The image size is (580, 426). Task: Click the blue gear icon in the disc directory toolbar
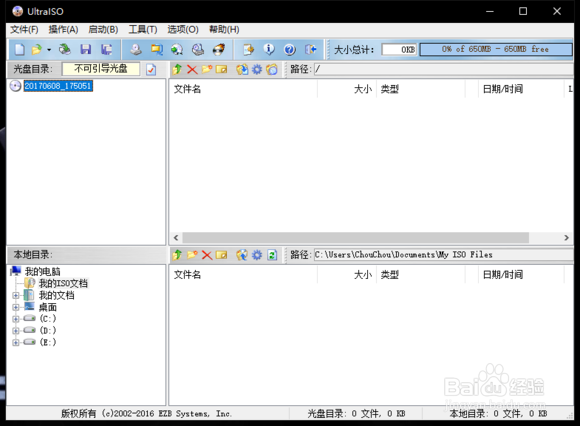257,69
